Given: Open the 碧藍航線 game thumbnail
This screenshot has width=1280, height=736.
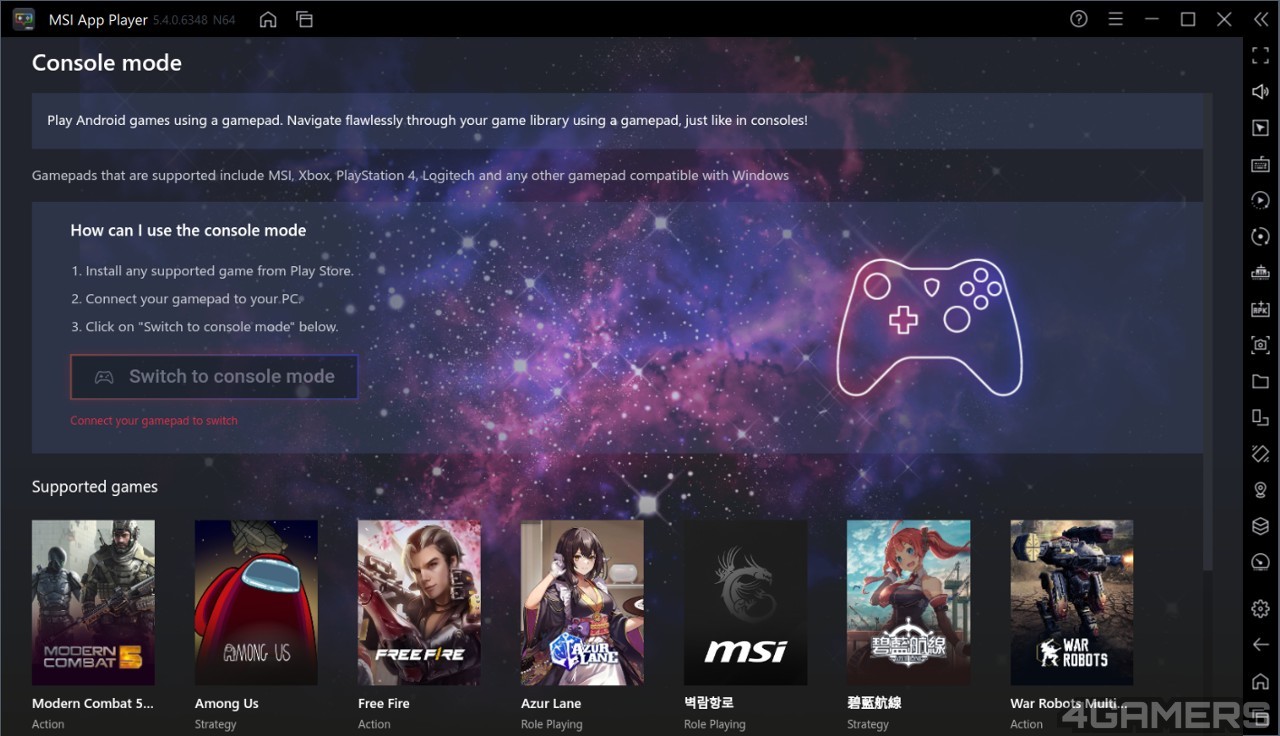Looking at the screenshot, I should 908,602.
